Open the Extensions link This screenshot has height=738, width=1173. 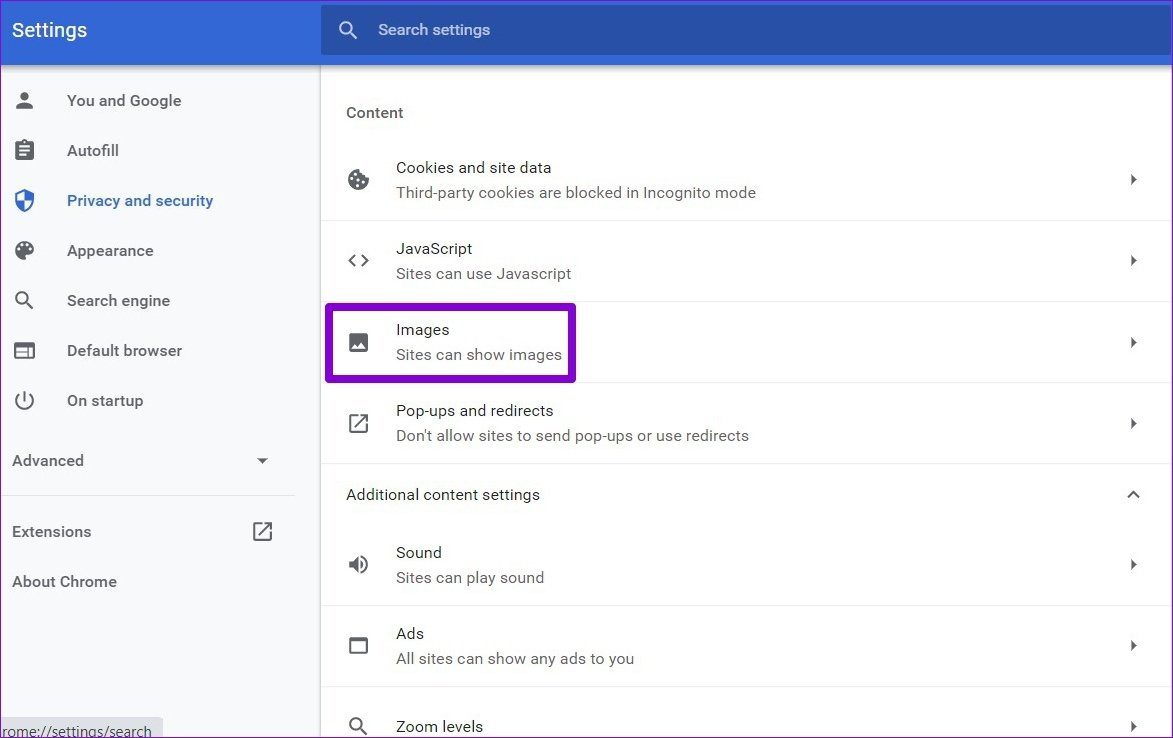tap(52, 532)
